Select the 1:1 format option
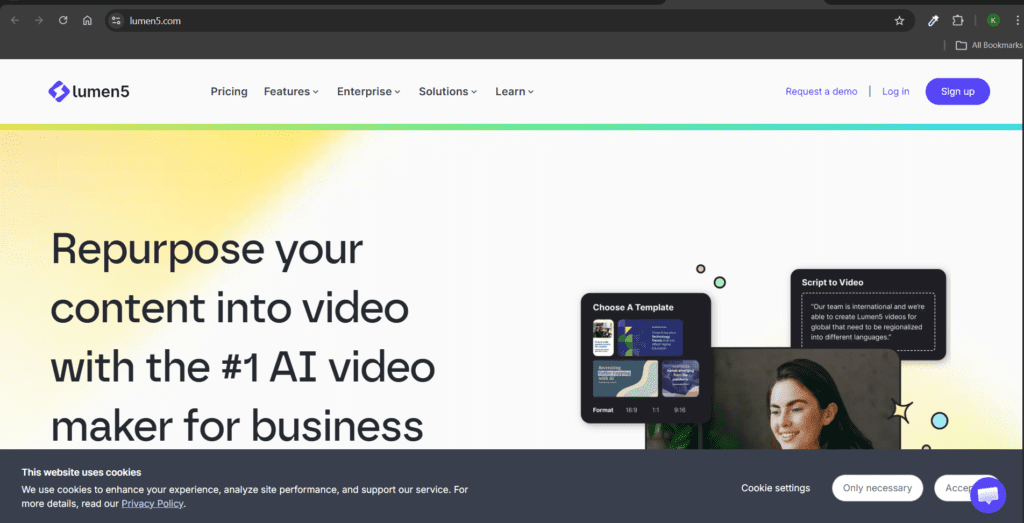 tap(657, 410)
